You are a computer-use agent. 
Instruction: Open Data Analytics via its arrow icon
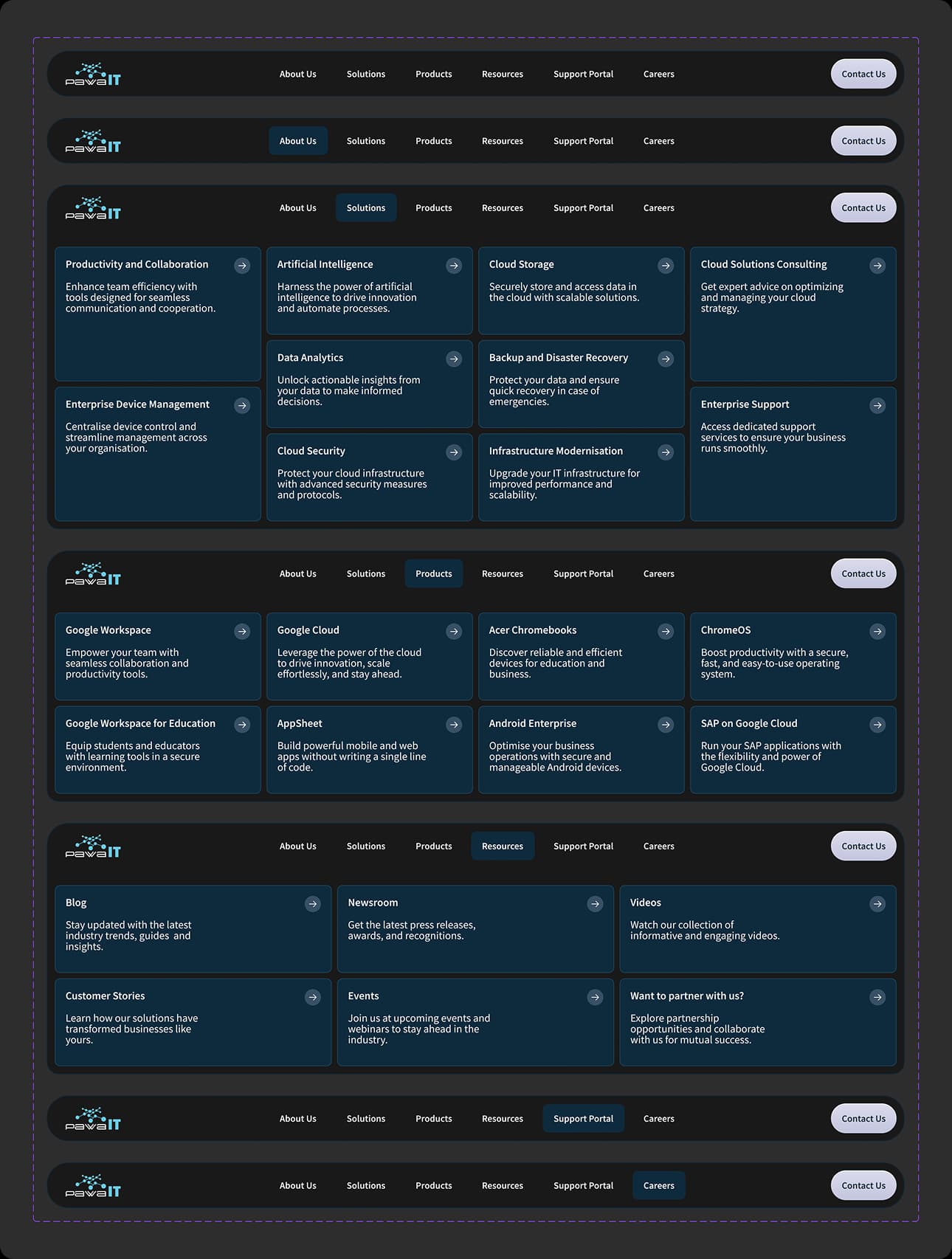click(454, 359)
